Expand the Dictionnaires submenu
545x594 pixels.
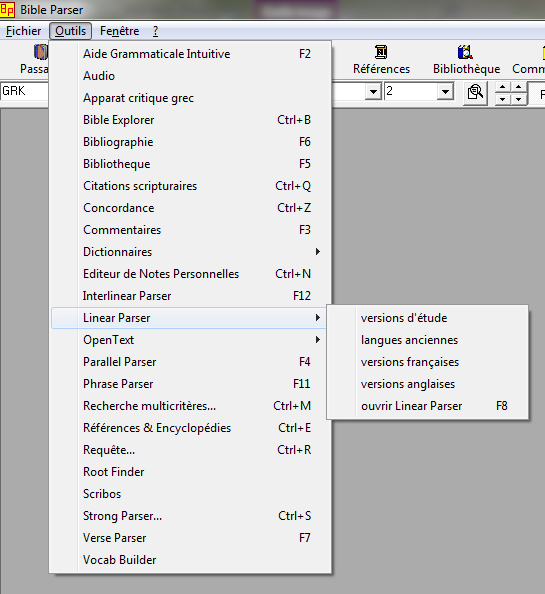191,252
